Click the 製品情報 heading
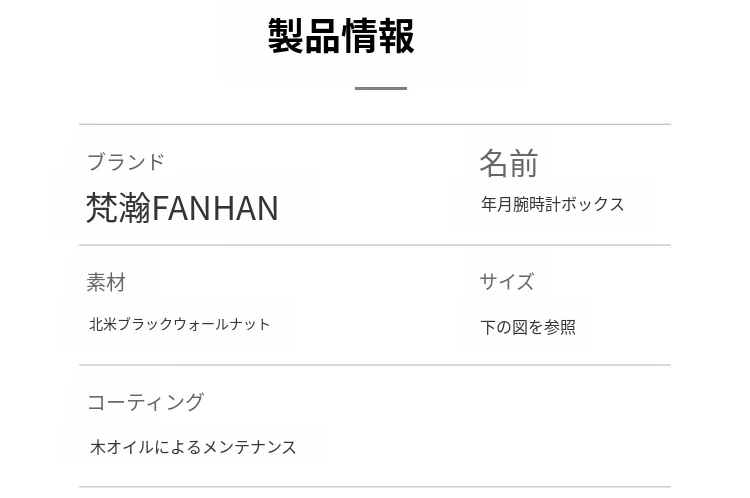Image resolution: width=750 pixels, height=498 pixels. tap(341, 36)
